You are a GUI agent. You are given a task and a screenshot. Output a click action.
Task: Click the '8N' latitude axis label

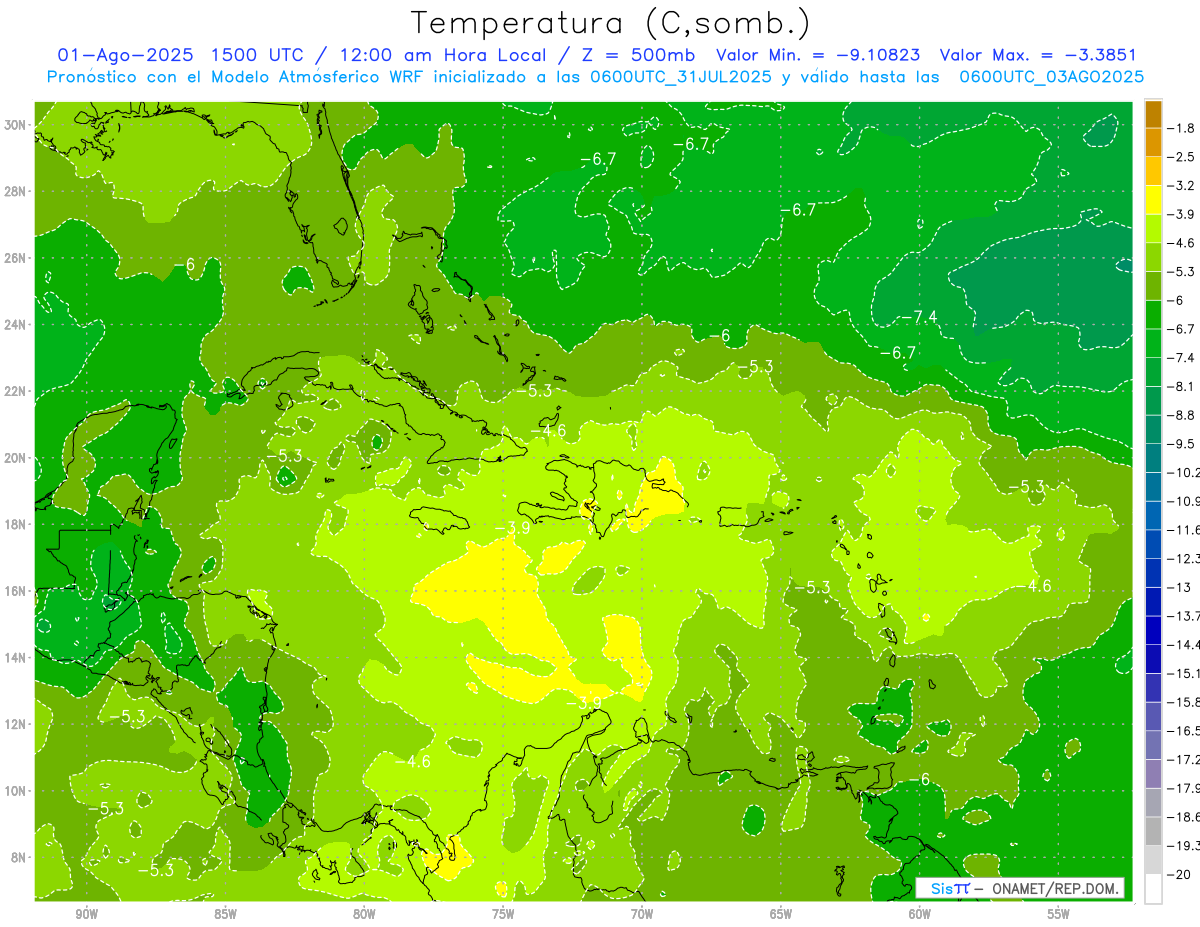coord(19,857)
